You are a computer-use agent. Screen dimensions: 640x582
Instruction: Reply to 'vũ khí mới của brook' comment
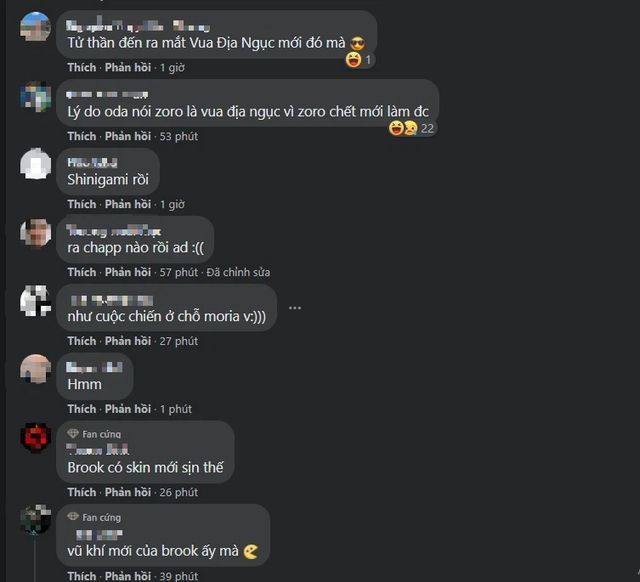click(128, 576)
